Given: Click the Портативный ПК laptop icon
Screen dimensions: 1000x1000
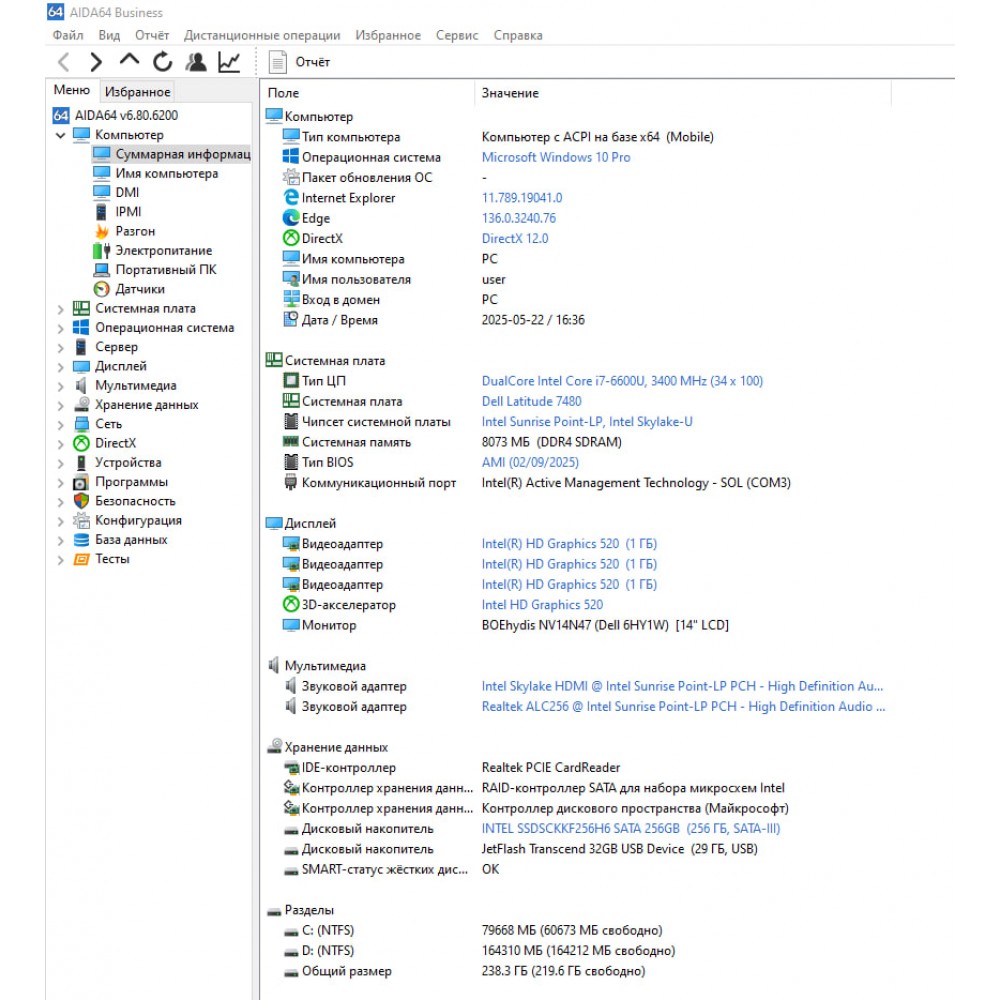Looking at the screenshot, I should coord(101,270).
